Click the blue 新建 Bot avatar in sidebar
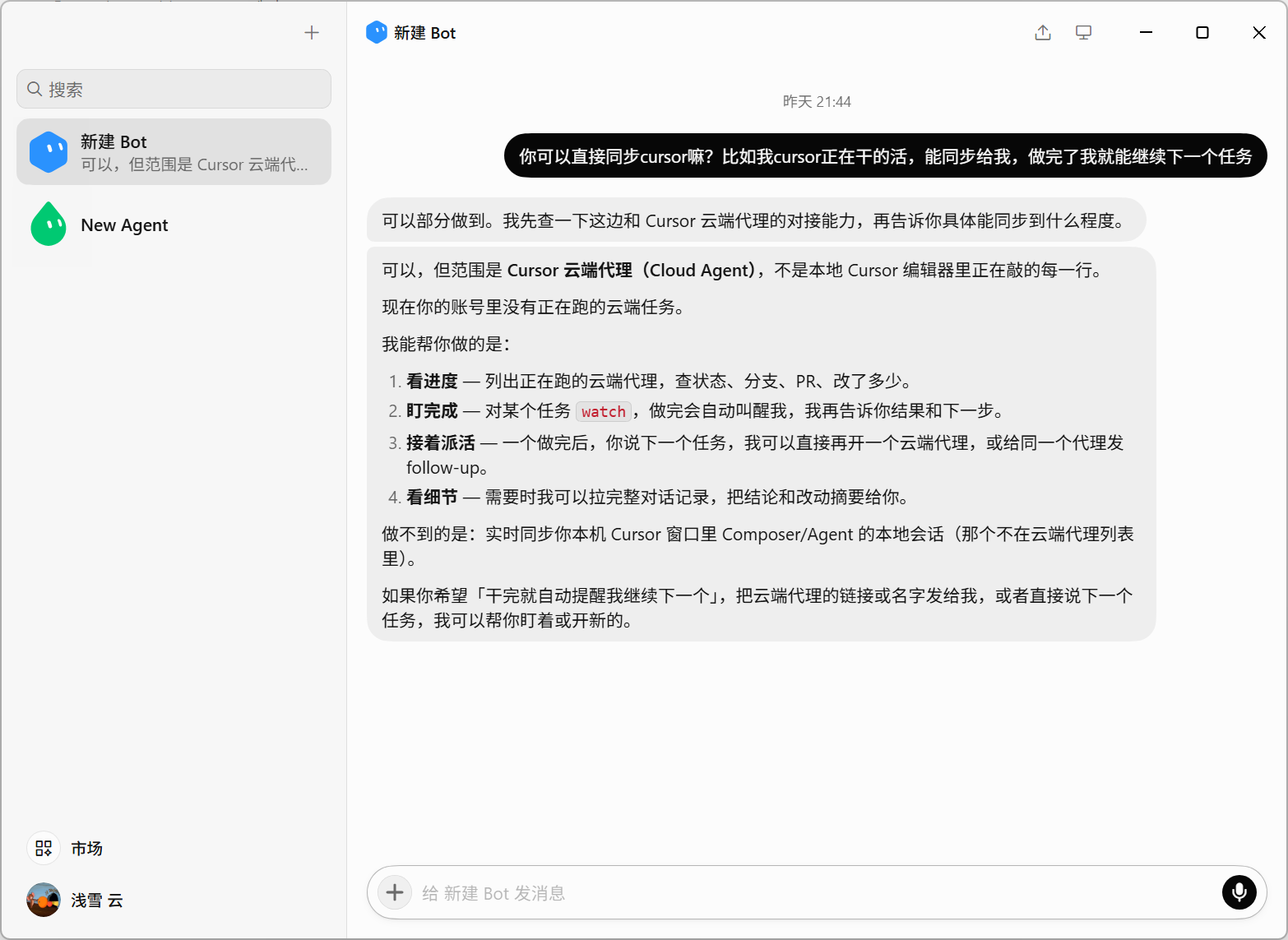 click(x=49, y=152)
